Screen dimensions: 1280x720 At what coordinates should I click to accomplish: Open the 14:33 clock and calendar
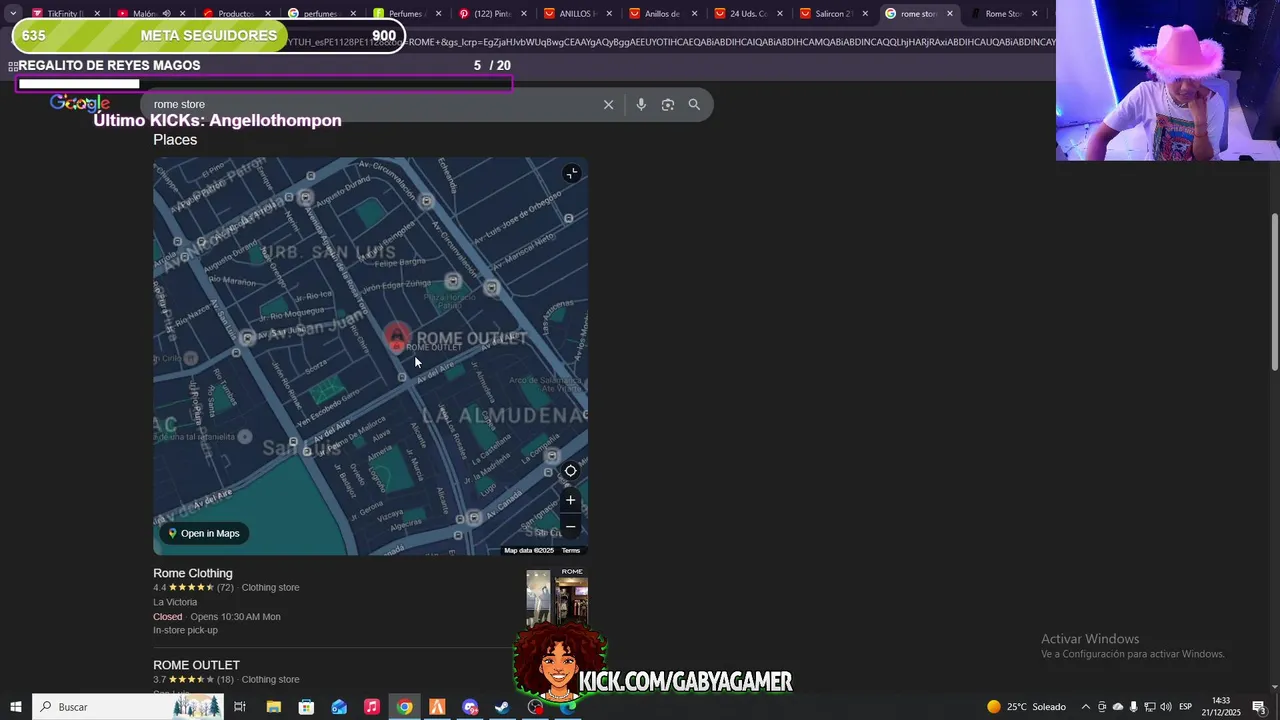(1221, 707)
